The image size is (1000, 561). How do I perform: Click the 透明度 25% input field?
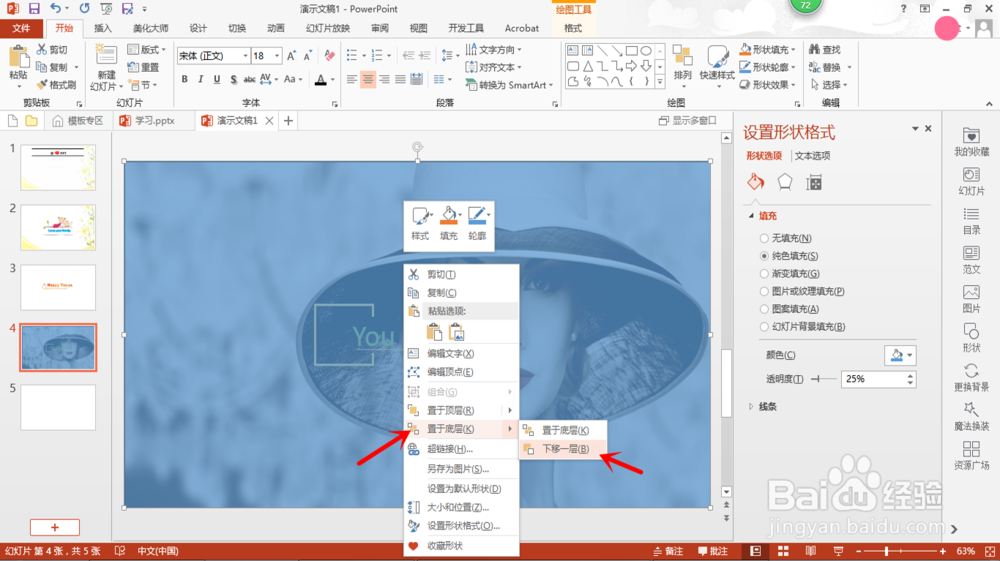point(873,379)
